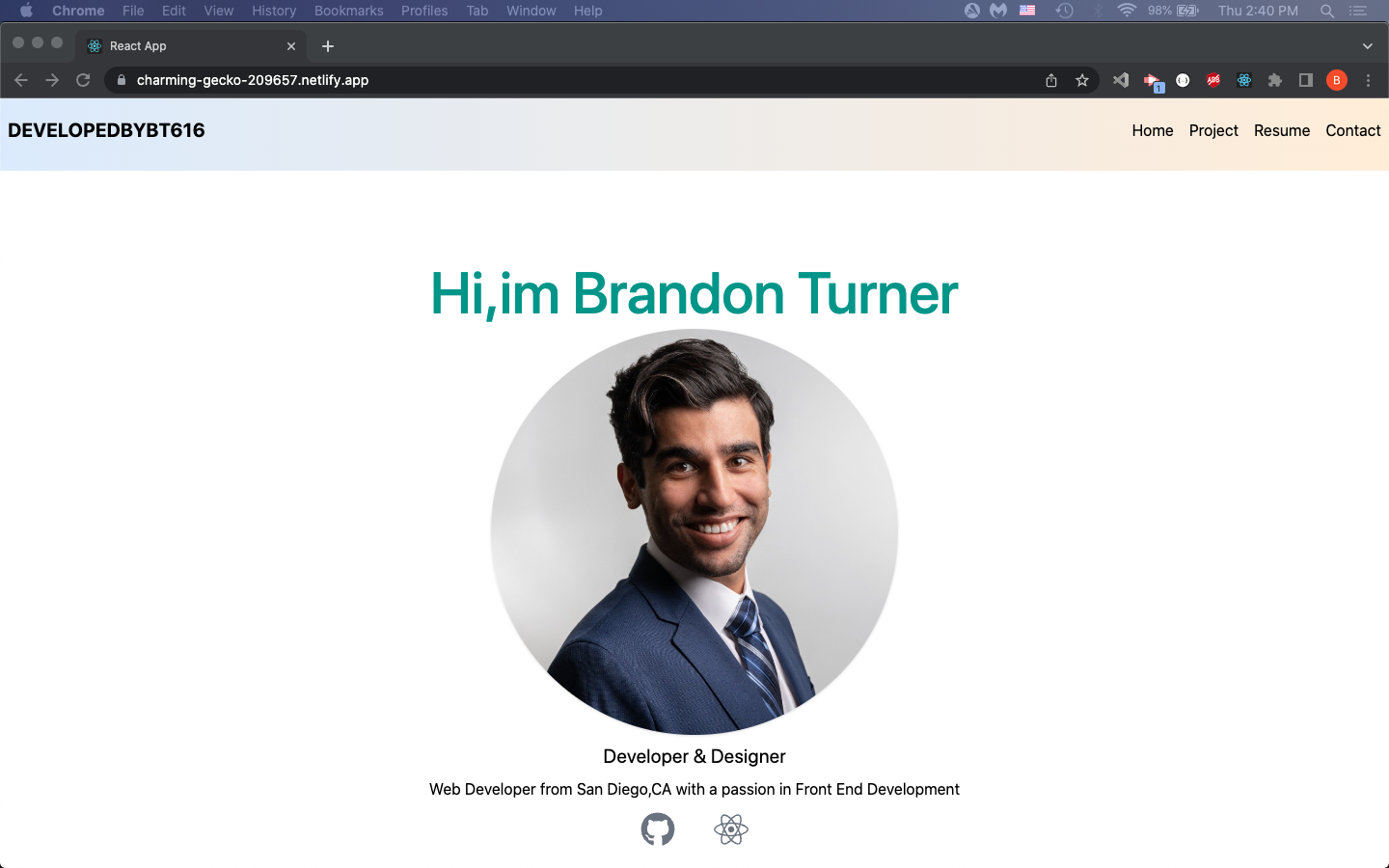The image size is (1389, 868).
Task: Open the AdGuard extension icon
Action: coord(1212,80)
